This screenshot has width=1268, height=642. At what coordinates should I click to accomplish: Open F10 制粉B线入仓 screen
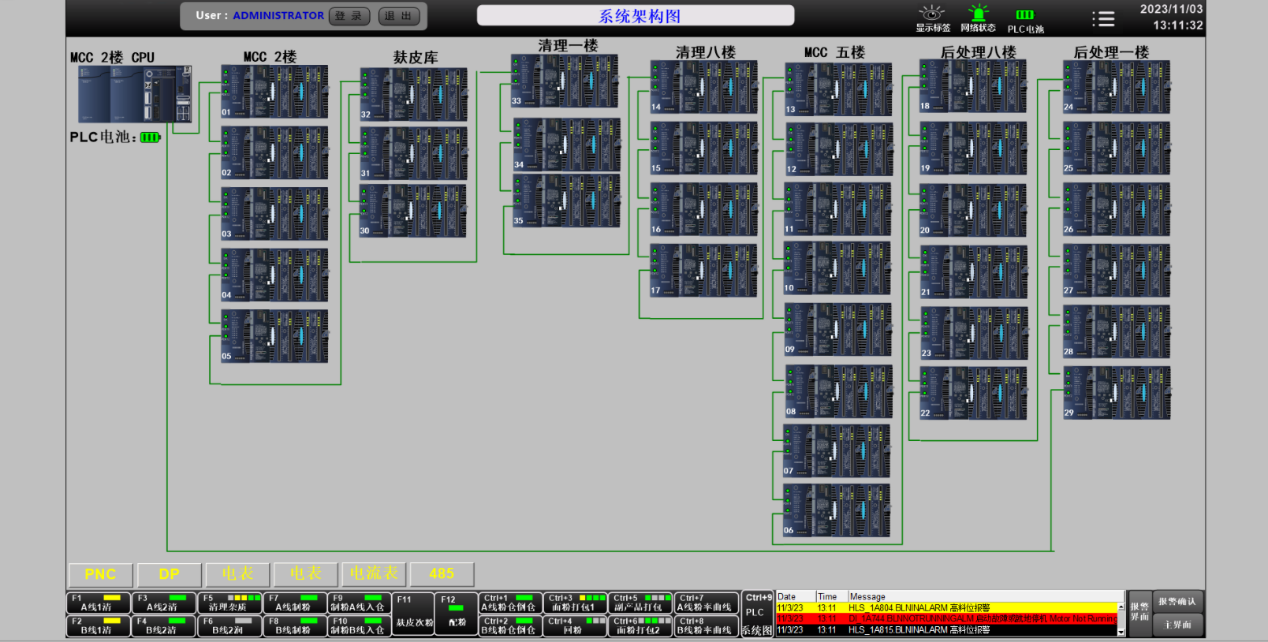click(x=360, y=625)
